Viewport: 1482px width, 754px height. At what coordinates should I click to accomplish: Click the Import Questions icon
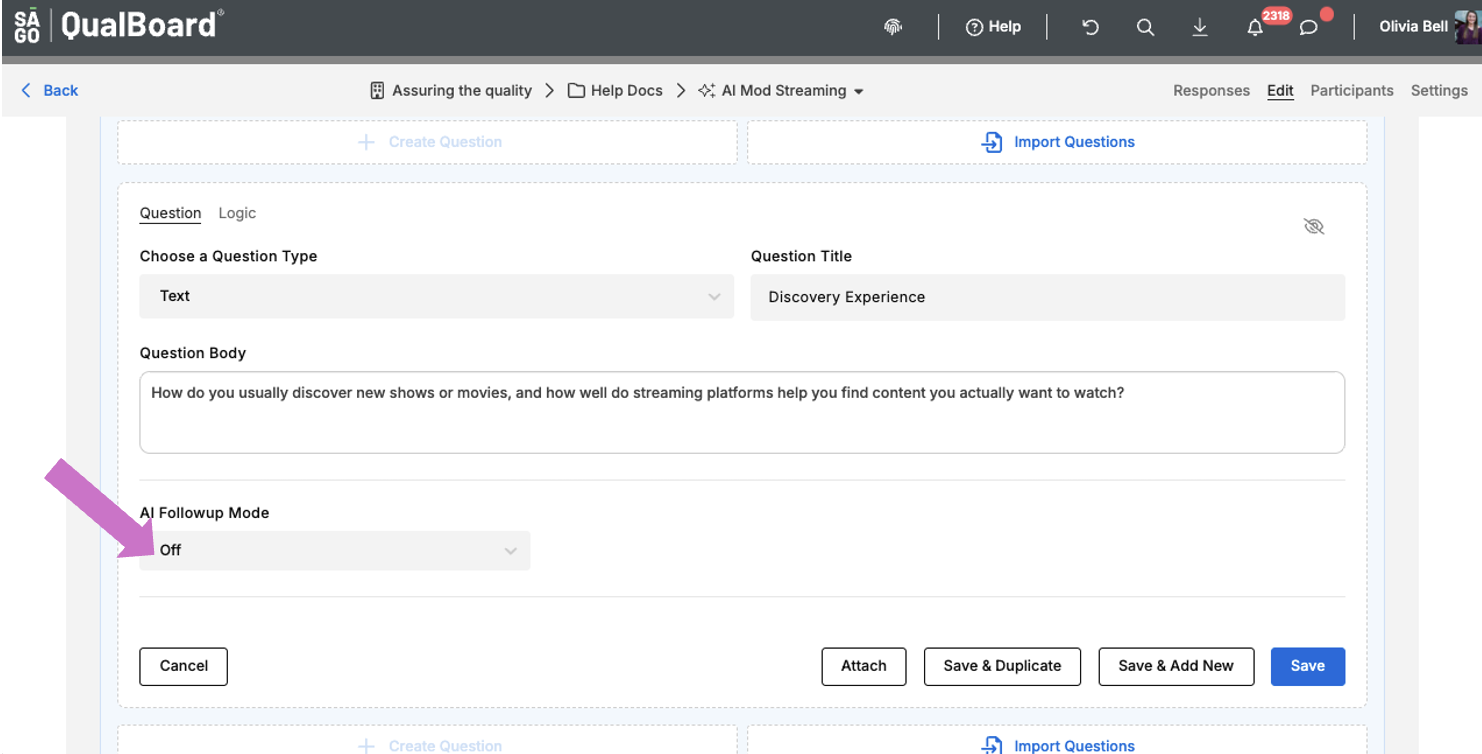click(x=991, y=142)
